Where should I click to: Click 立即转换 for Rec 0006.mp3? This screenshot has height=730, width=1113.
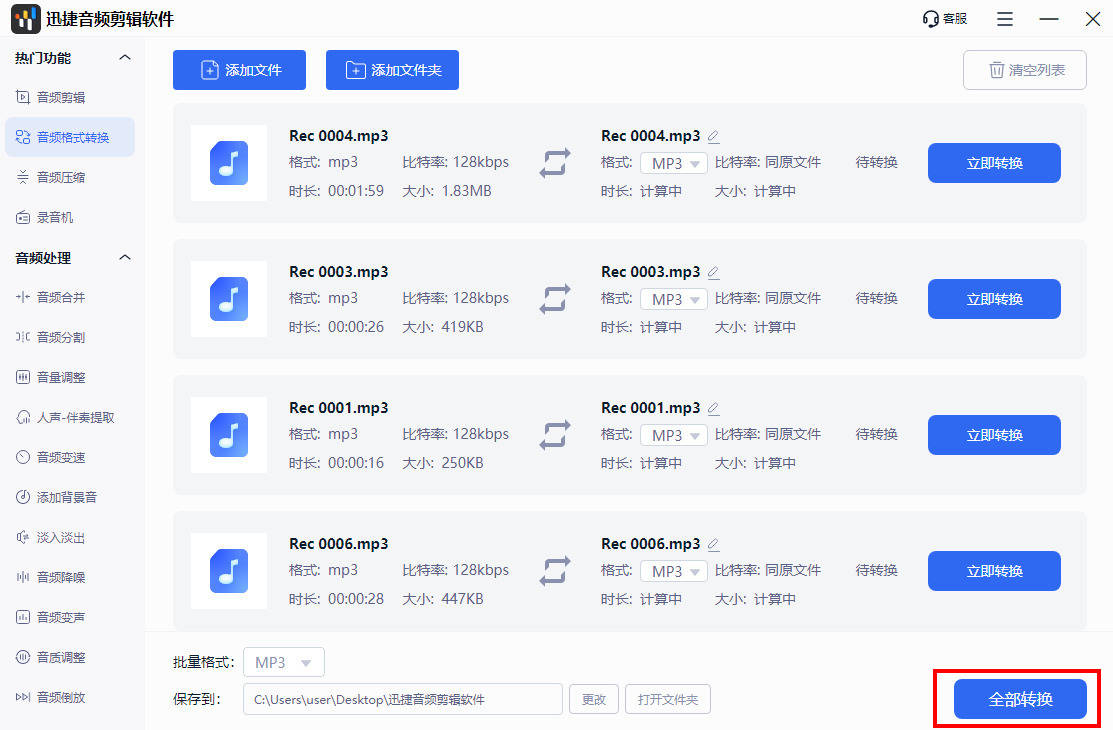click(994, 571)
